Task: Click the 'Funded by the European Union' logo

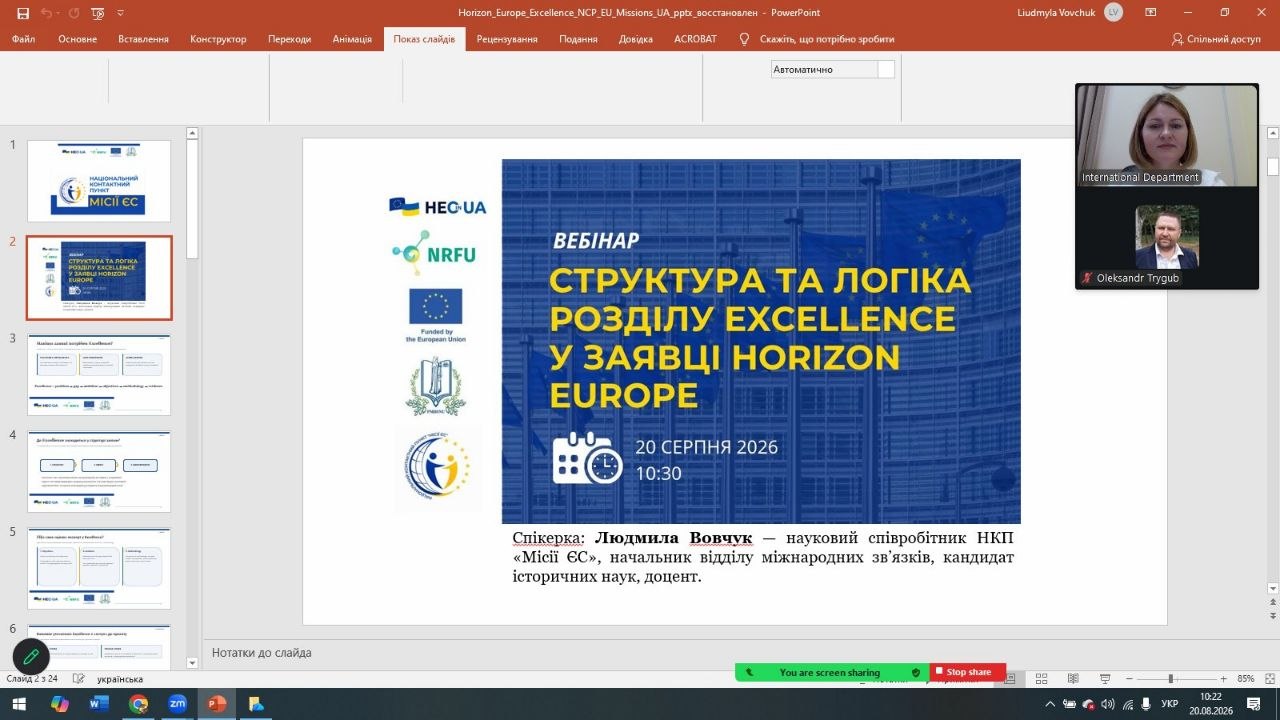Action: coord(435,316)
